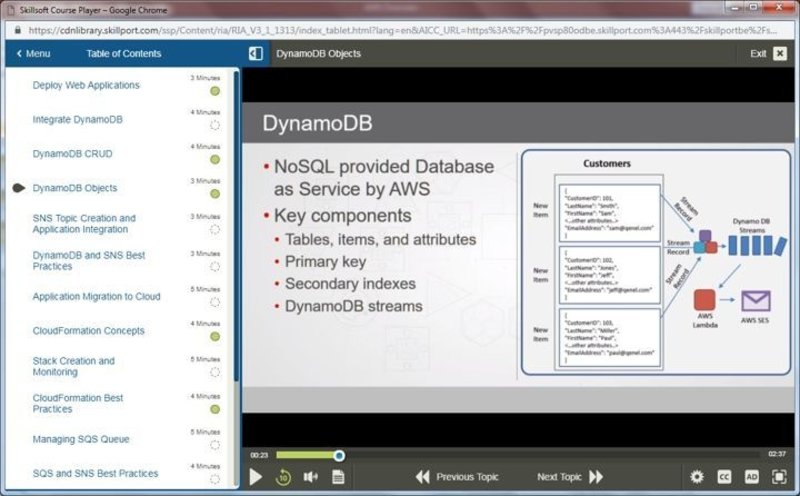Mute the audio with the speaker icon
The image size is (800, 496).
click(310, 477)
